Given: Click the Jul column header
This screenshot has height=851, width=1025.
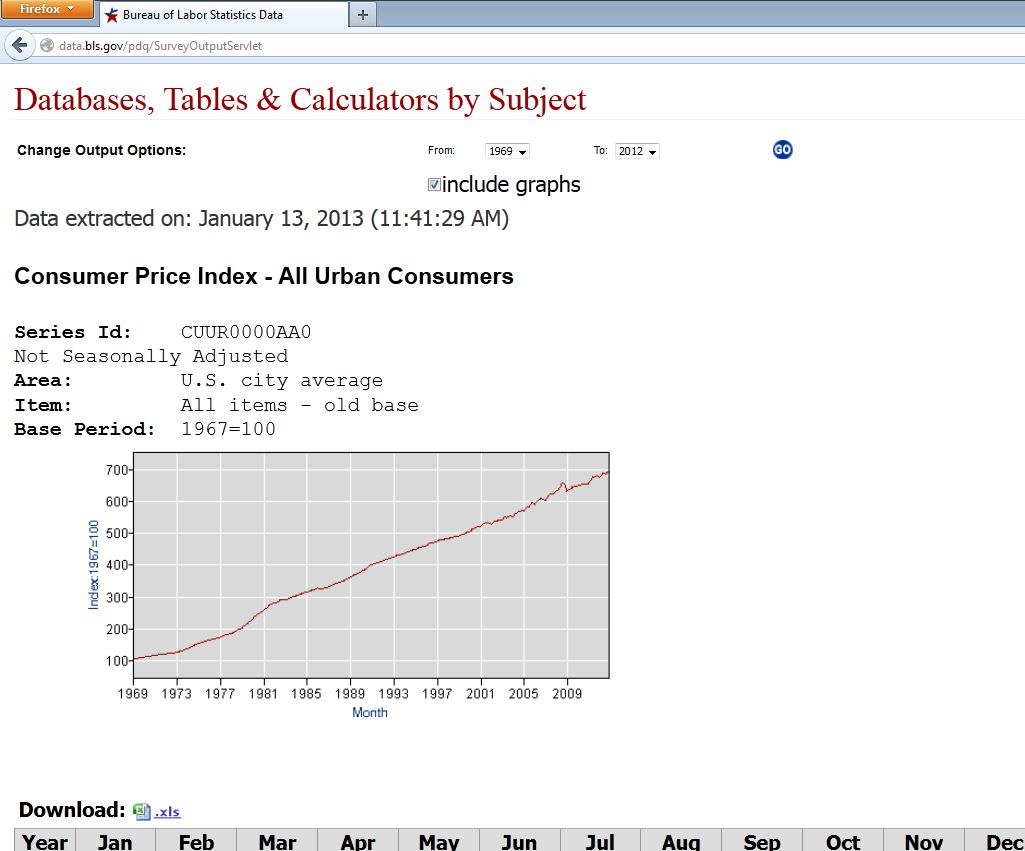Looking at the screenshot, I should point(600,841).
